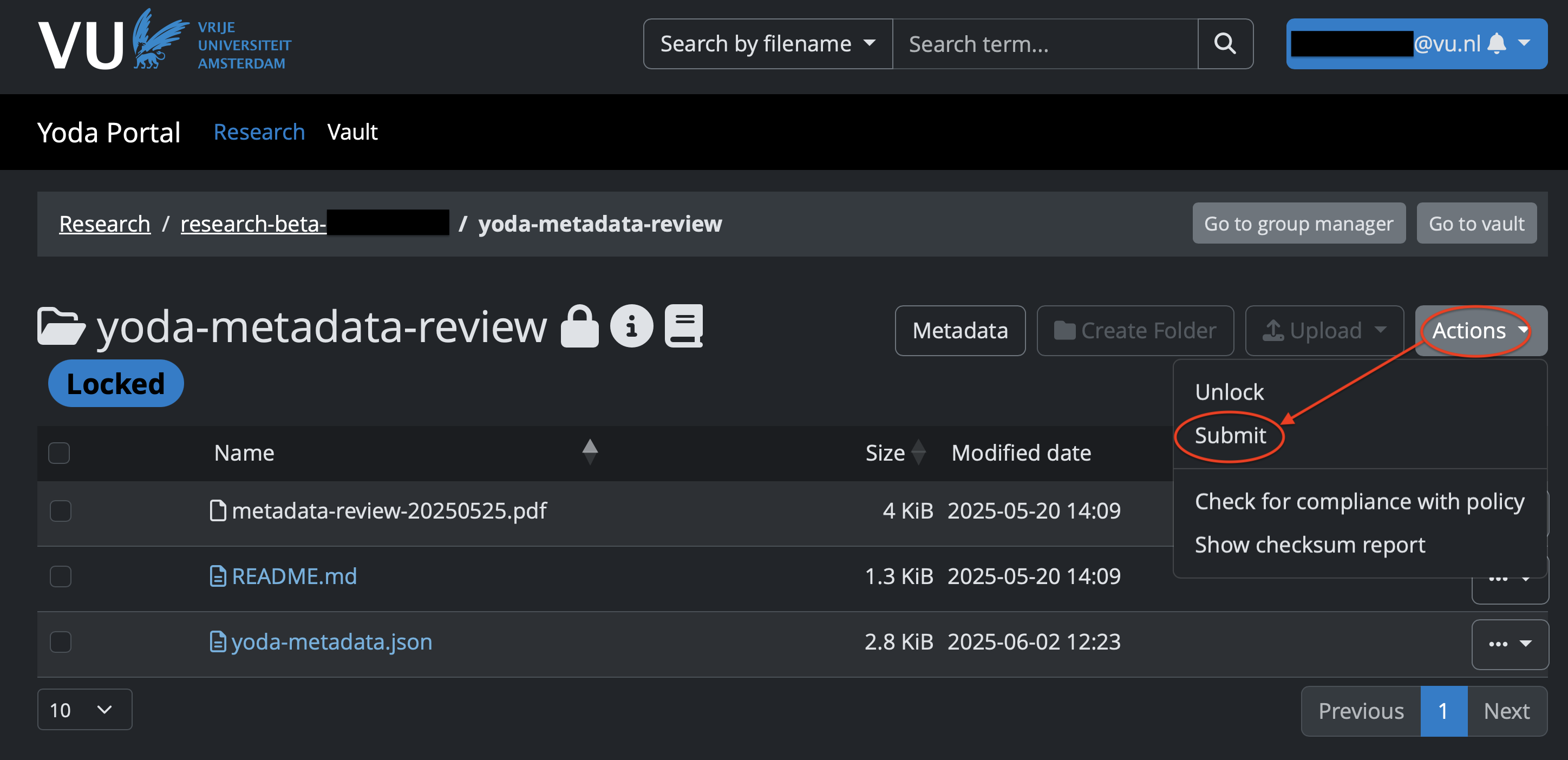Click the Previous page button

(x=1361, y=711)
